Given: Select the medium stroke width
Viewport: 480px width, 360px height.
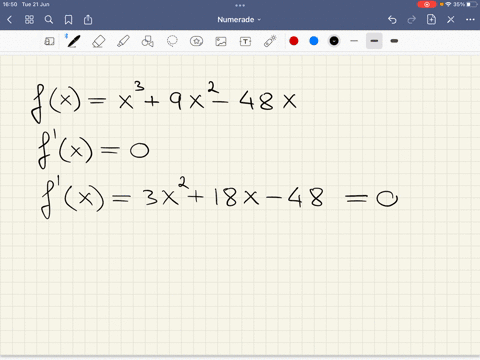Looking at the screenshot, I should pyautogui.click(x=374, y=41).
